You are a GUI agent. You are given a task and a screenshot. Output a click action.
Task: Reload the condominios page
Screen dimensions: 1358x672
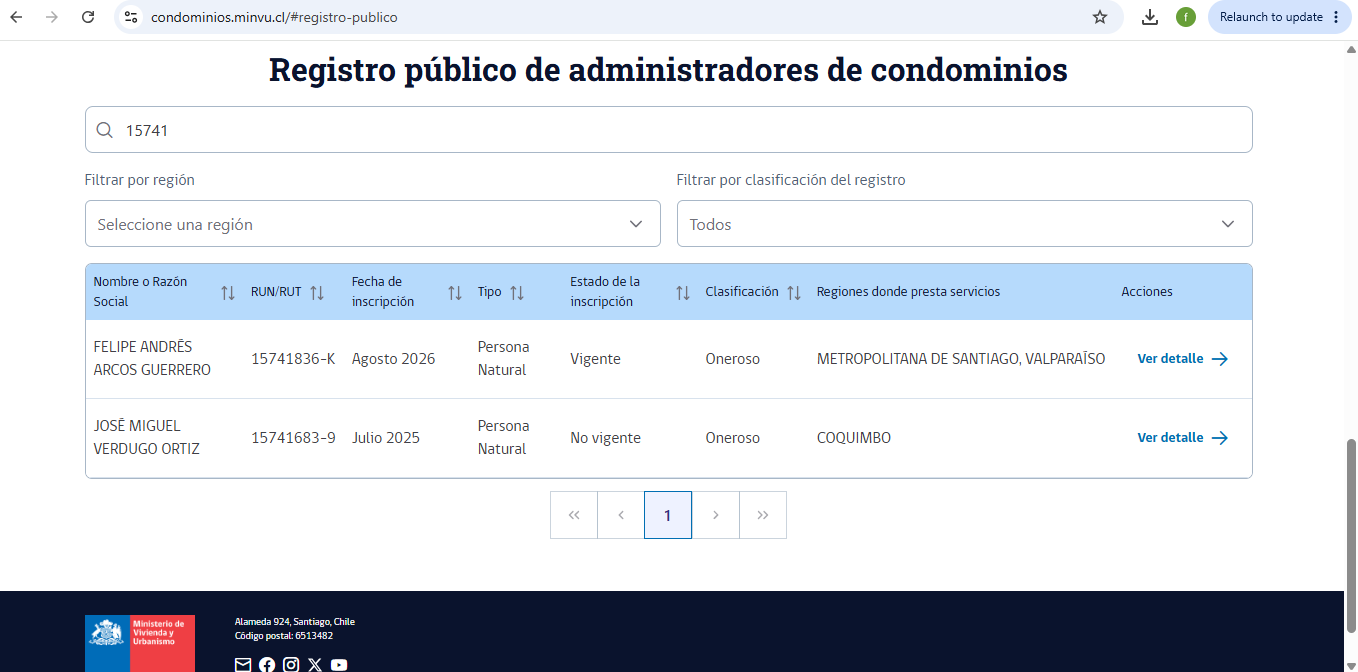[88, 17]
